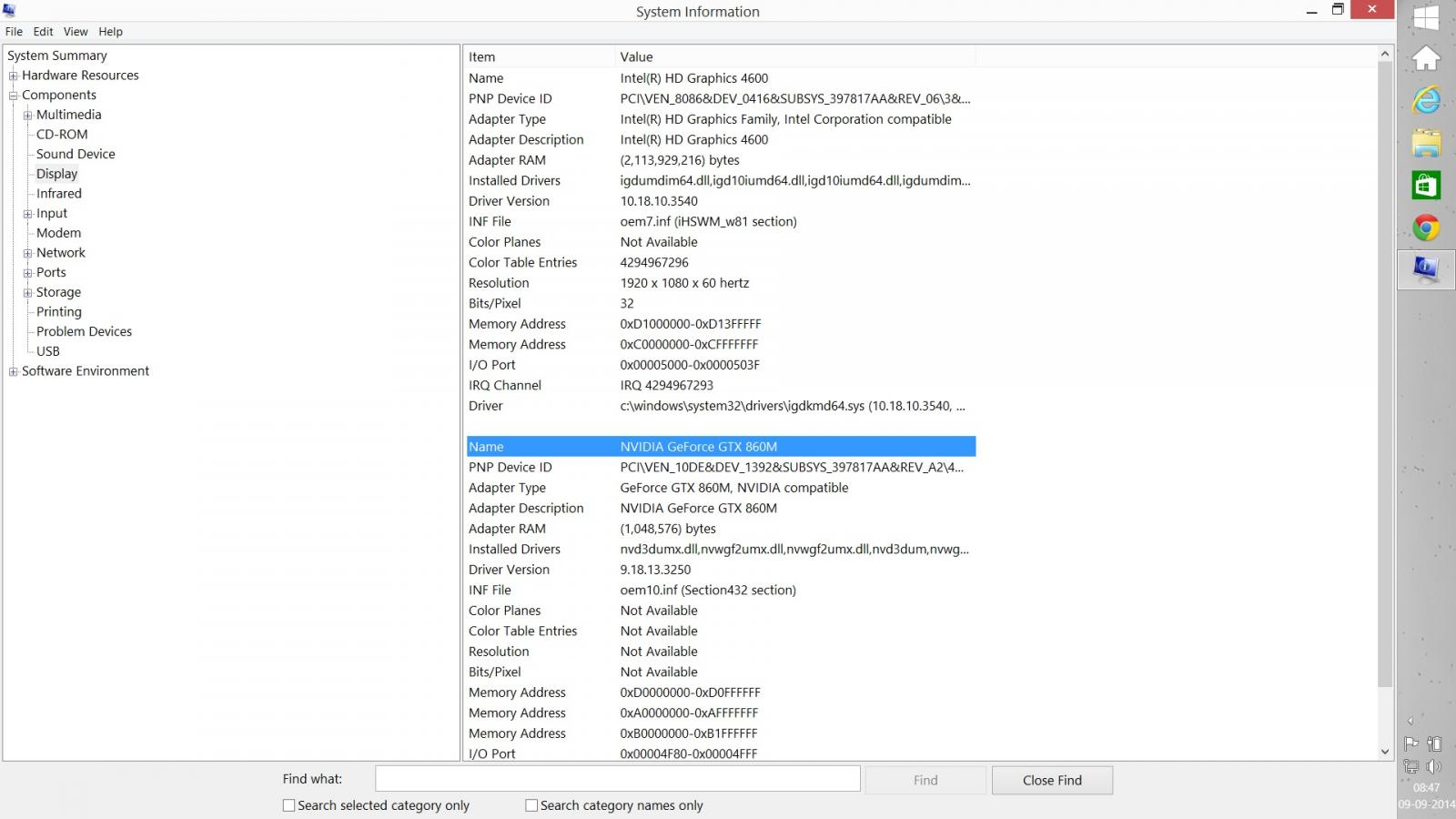Open the View menu

point(76,32)
